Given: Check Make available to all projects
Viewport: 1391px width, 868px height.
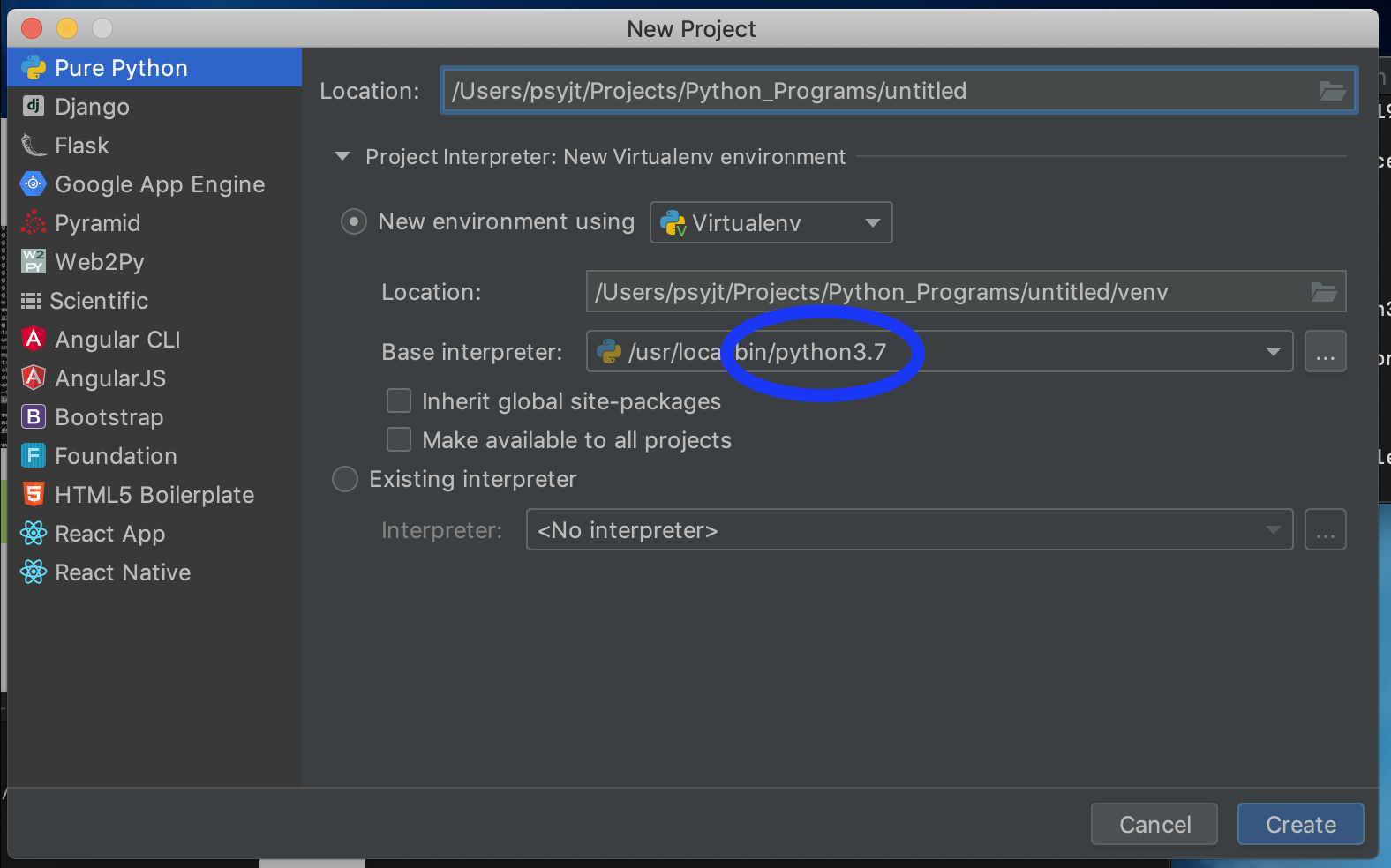Looking at the screenshot, I should click(x=399, y=440).
